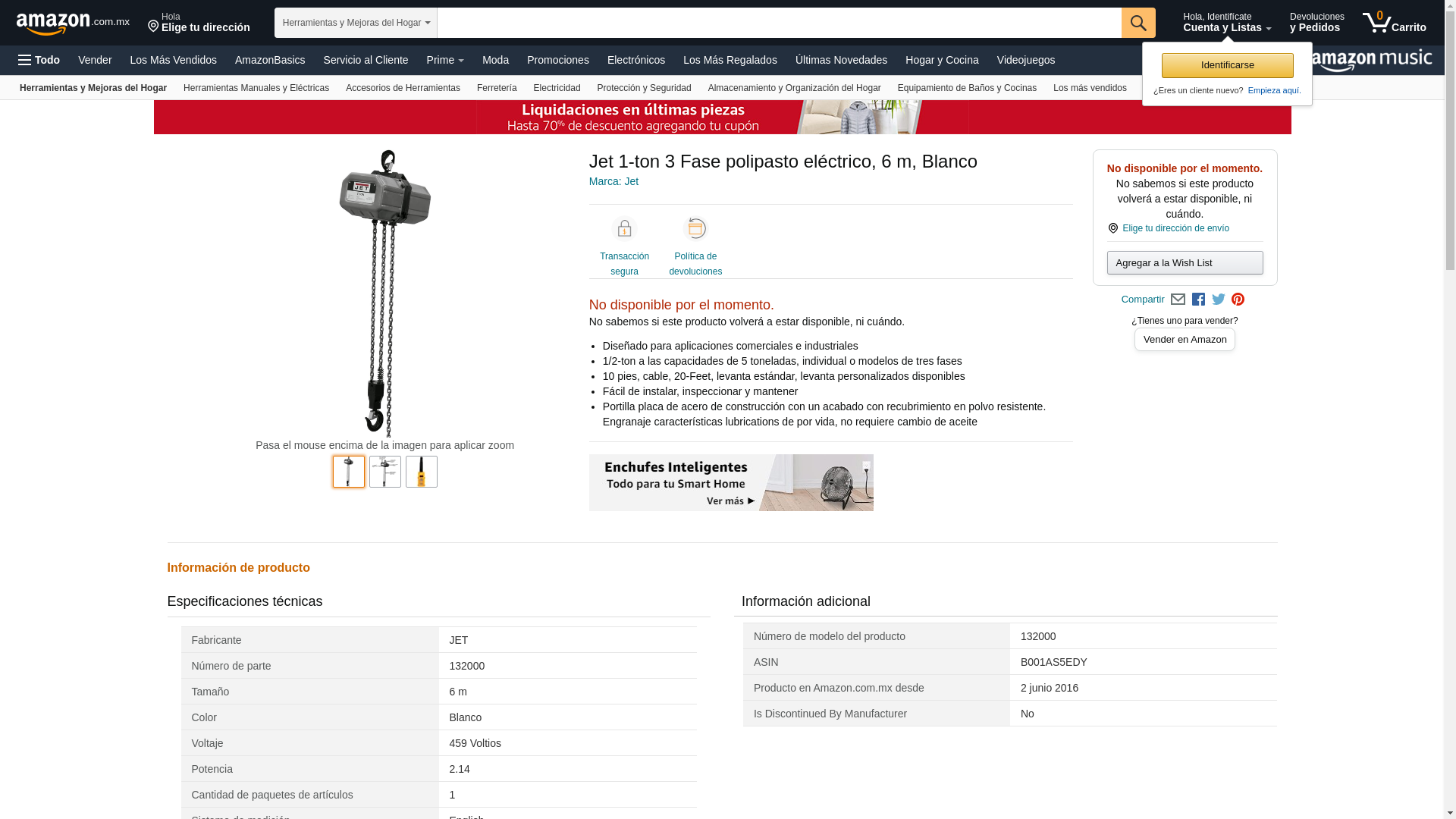Open the Promociones menu item
1456x819 pixels.
coord(558,60)
